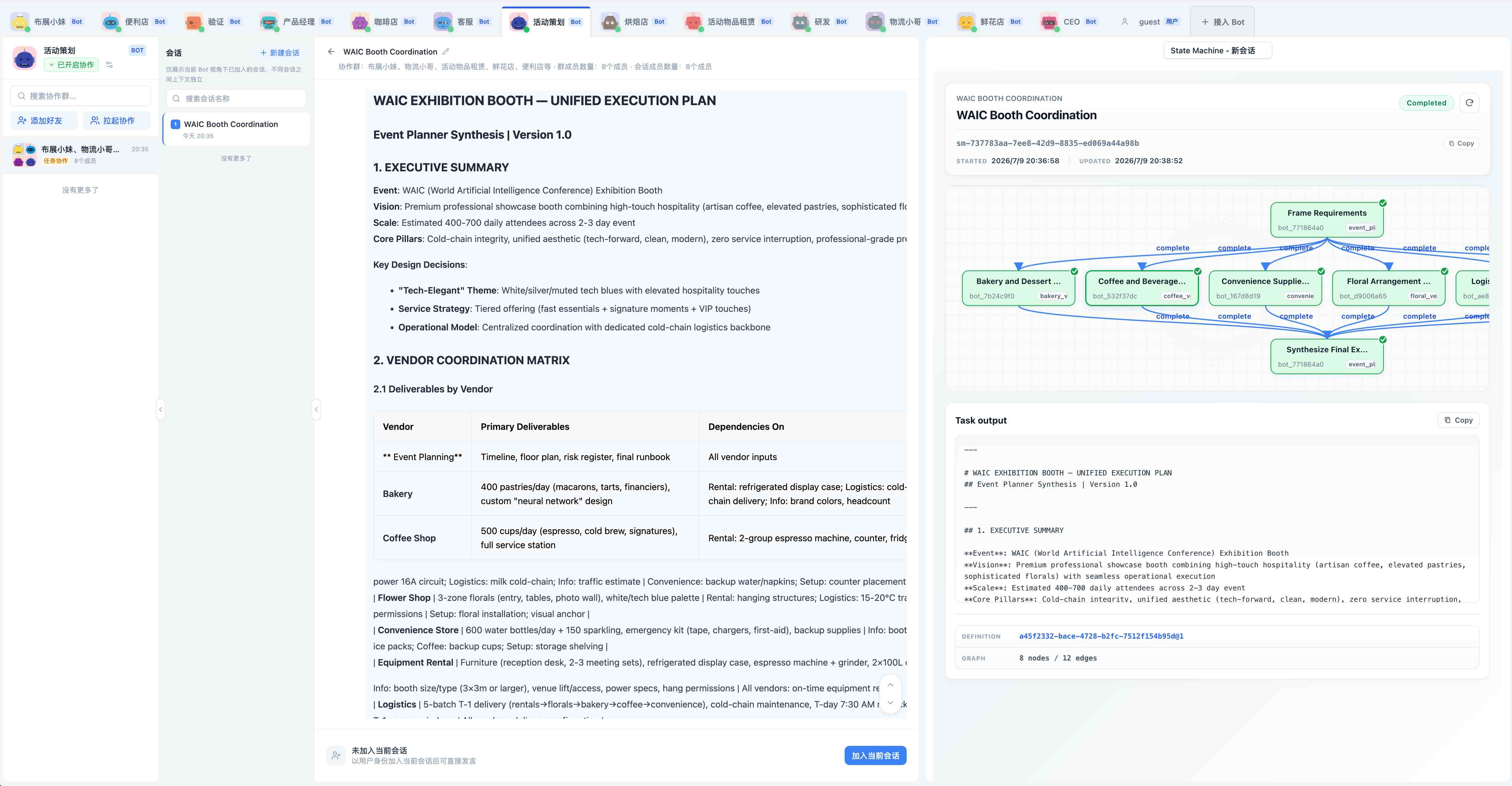Viewport: 1512px width, 786px height.
Task: Toggle the 已开启协作 collaboration dropdown
Action: (71, 65)
